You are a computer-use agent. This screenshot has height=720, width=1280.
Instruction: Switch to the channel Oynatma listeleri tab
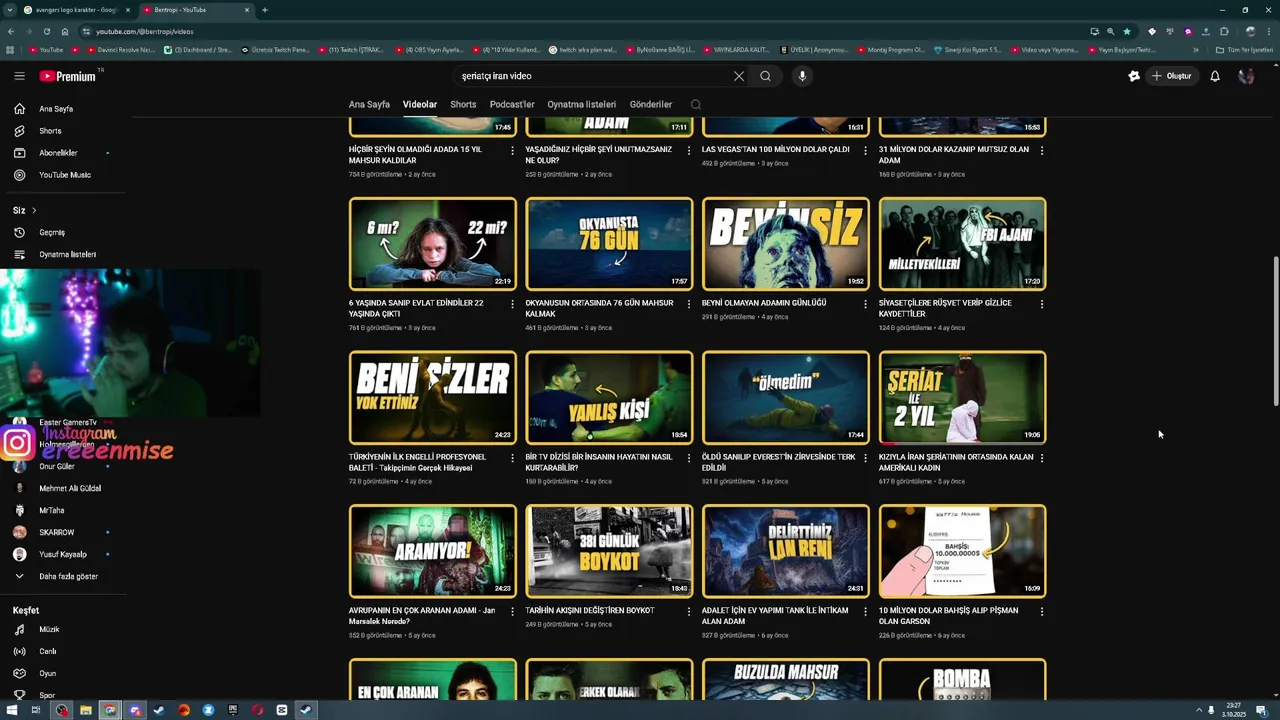click(x=581, y=104)
